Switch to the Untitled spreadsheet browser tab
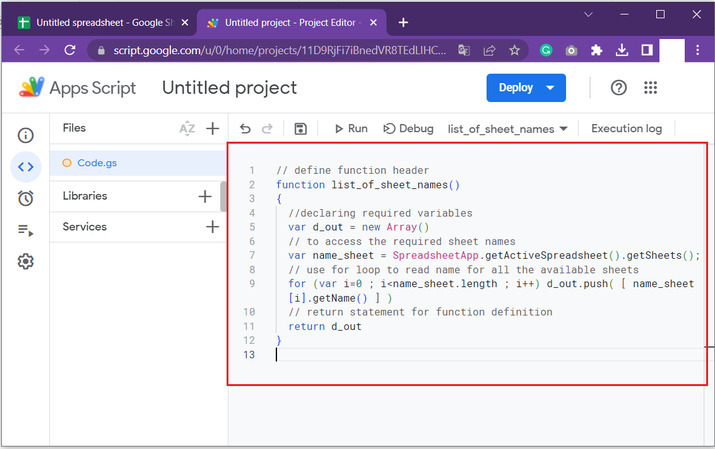 98,22
